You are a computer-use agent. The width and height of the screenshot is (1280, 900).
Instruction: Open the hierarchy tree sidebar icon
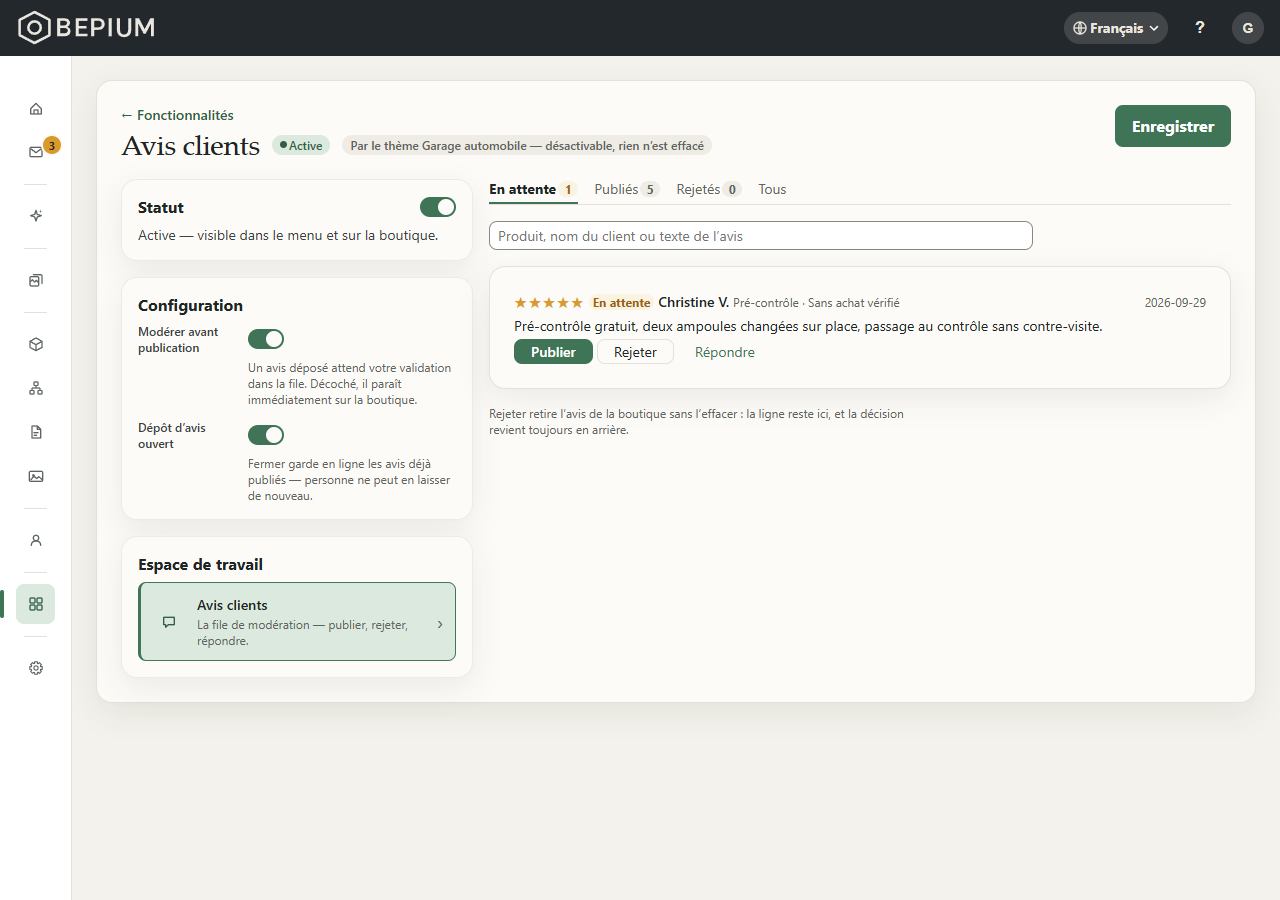(36, 388)
